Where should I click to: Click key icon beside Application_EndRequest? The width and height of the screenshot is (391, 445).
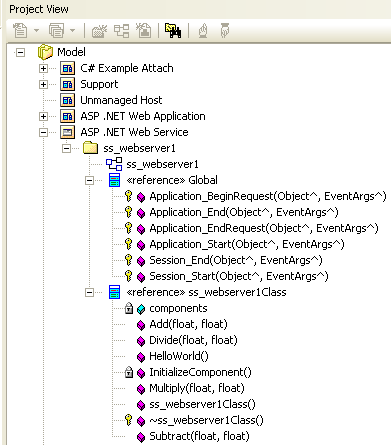click(x=128, y=228)
